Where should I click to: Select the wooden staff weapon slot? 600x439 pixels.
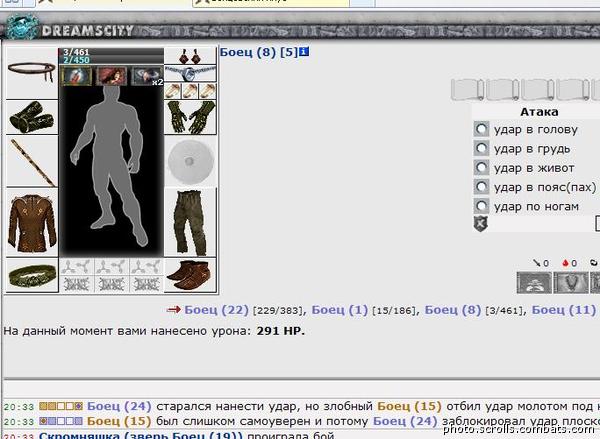coord(32,162)
